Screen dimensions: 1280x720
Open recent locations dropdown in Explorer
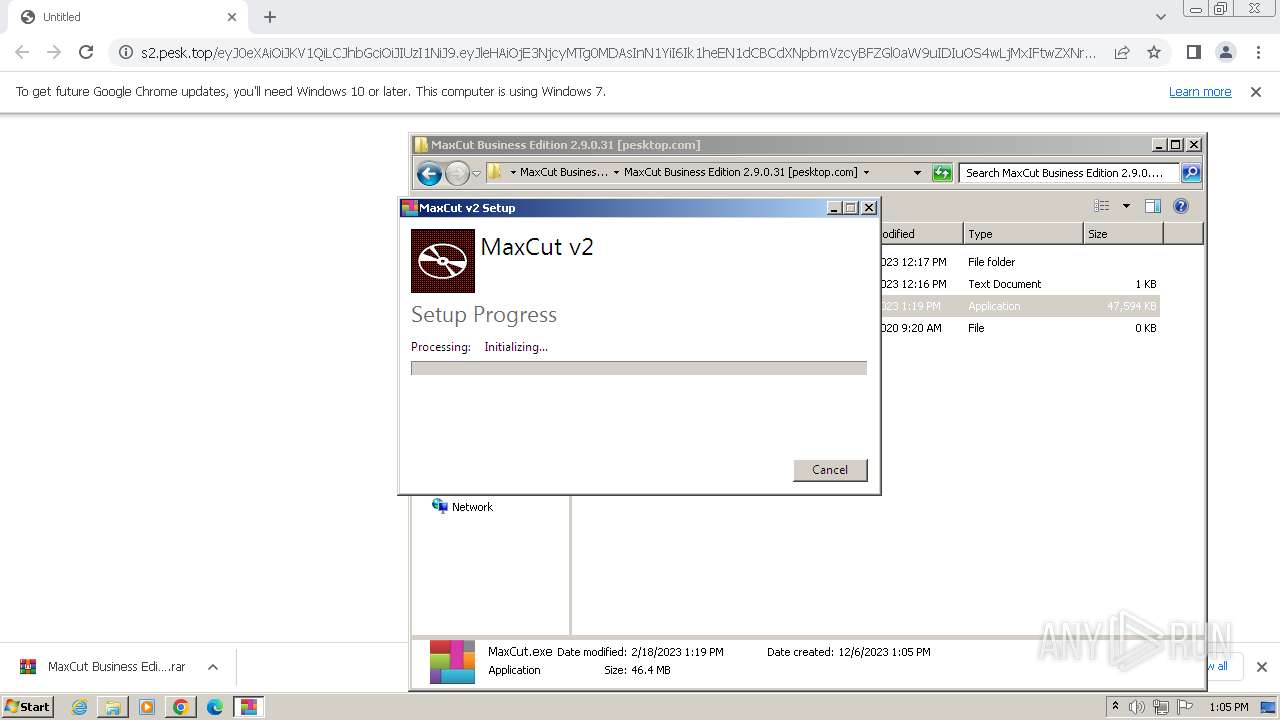pyautogui.click(x=477, y=173)
